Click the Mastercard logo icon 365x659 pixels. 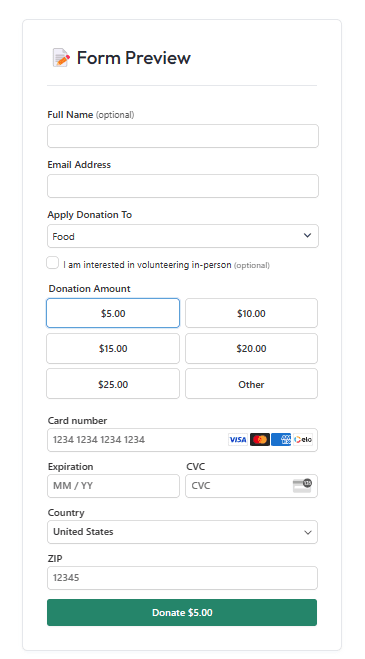click(x=260, y=440)
